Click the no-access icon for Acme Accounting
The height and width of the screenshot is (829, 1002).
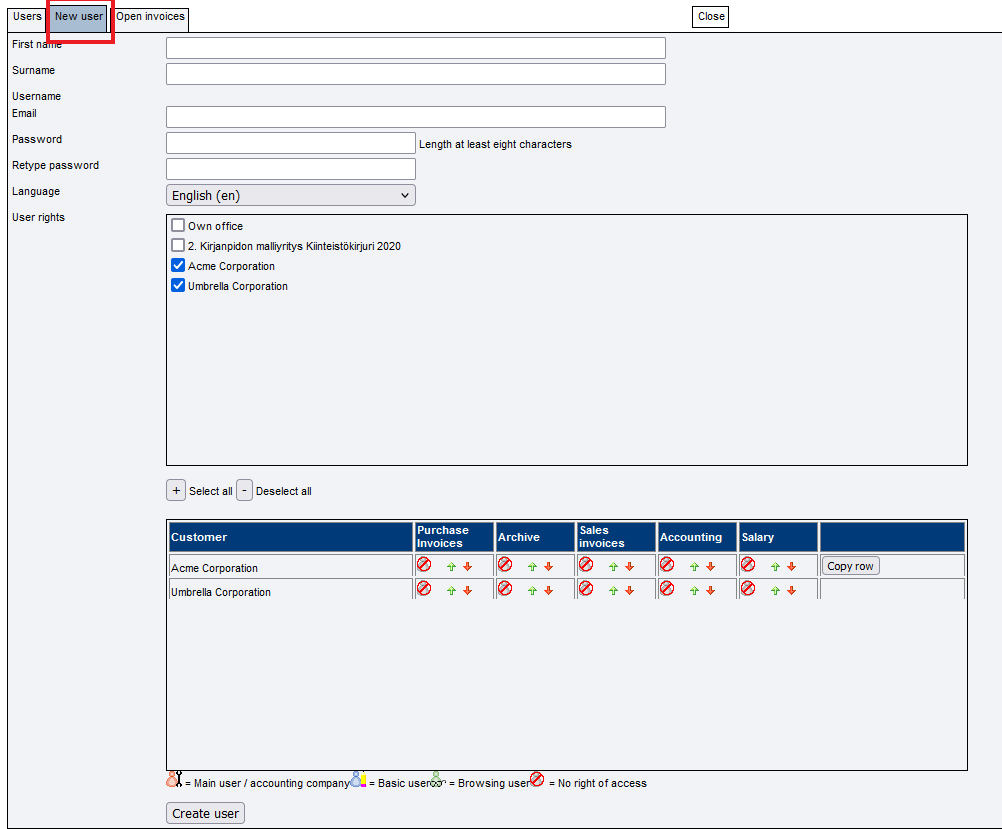pyautogui.click(x=667, y=564)
